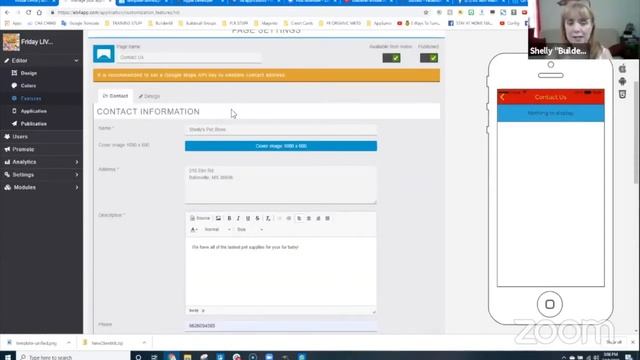Screen dimensions: 640x360
Task: Toggle the first green checkbox left of Published
Action: click(391, 58)
